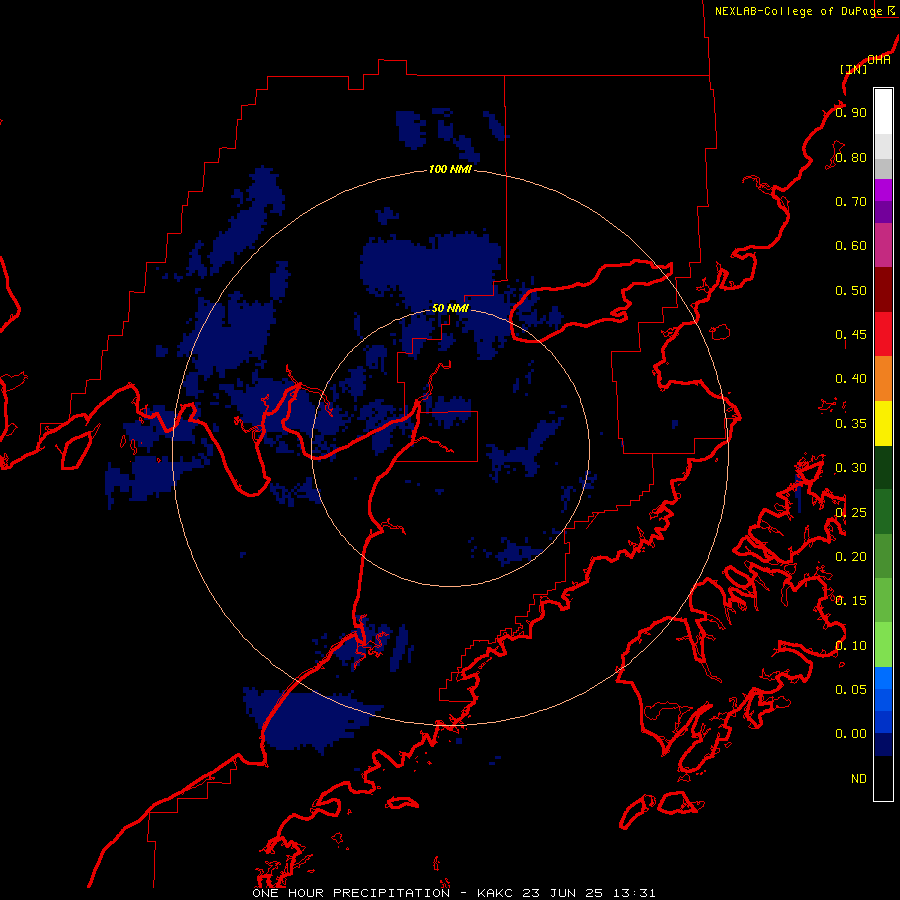Click the [IN] units label
Screen dimensions: 900x900
(x=853, y=69)
